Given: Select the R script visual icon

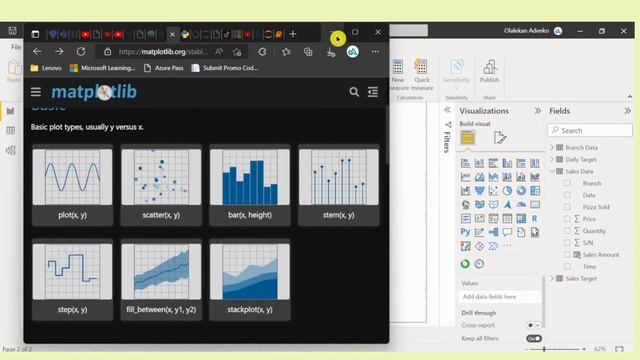Looking at the screenshot, I should pyautogui.click(x=534, y=219).
